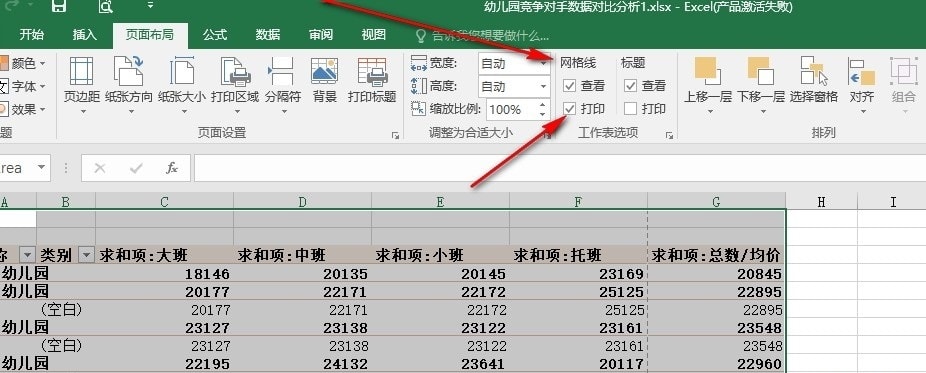Viewport: 926px width, 373px height.
Task: Open the 数据 ribbon tab
Action: click(x=268, y=35)
